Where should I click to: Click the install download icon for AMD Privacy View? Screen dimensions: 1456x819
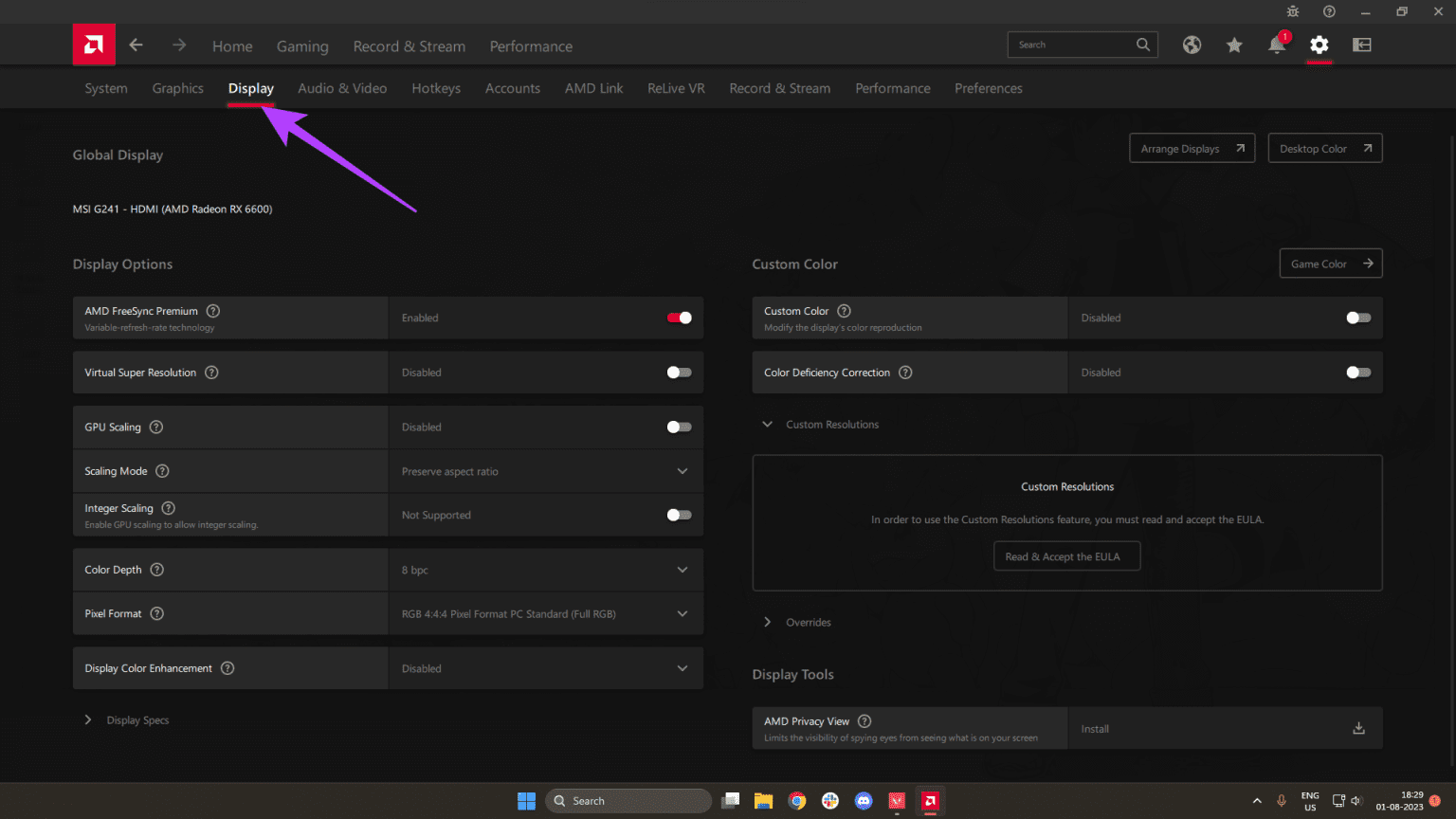[x=1358, y=728]
